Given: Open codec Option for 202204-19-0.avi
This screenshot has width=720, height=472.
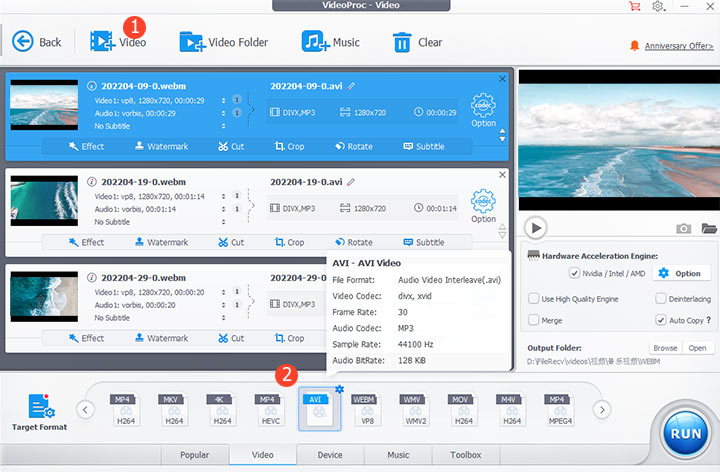Looking at the screenshot, I should point(483,206).
